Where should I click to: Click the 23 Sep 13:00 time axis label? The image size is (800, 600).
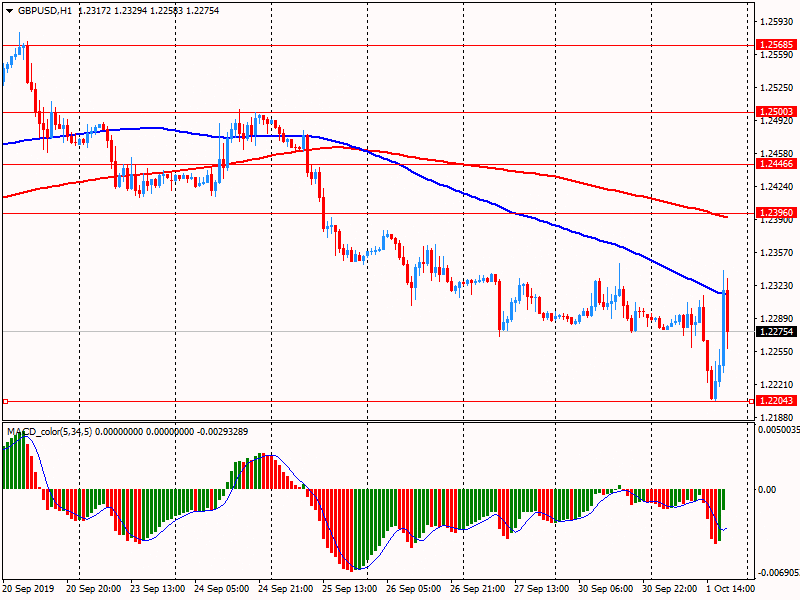click(x=158, y=589)
